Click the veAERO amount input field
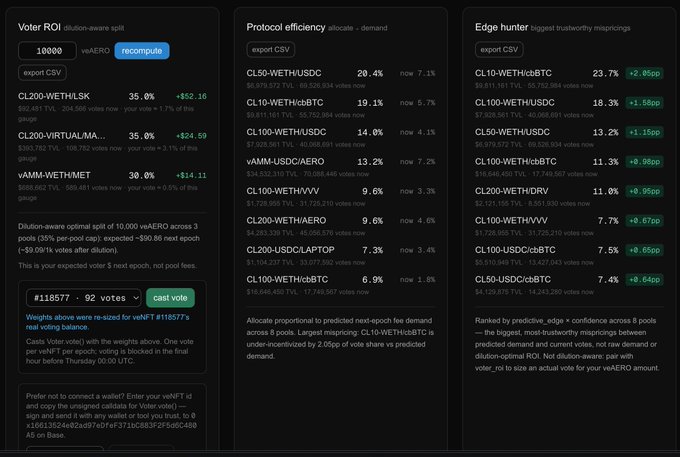Image resolution: width=680 pixels, height=457 pixels. pos(47,51)
